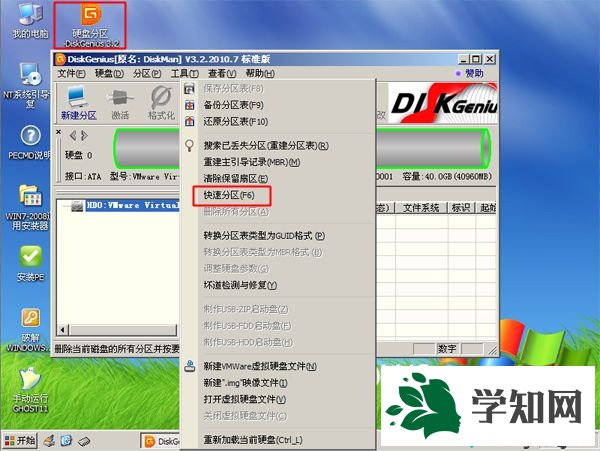This screenshot has width=600, height=451.
Task: Open the 查看(V) menu
Action: (x=222, y=73)
